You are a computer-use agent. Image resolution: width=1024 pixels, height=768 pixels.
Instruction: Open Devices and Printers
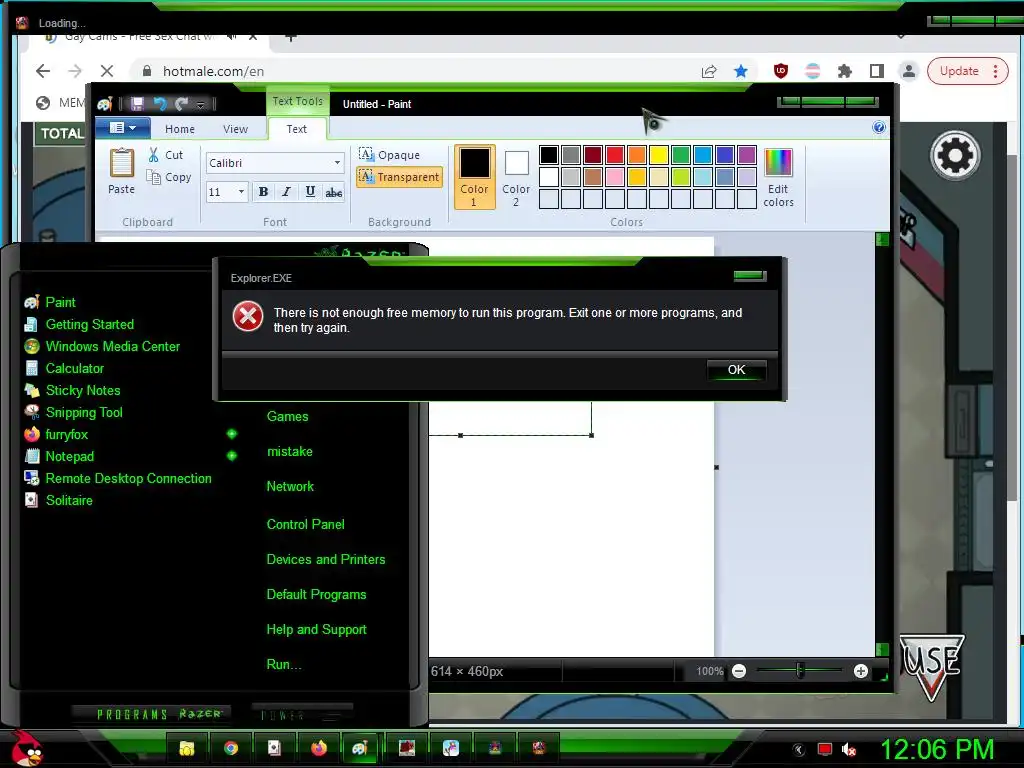point(326,560)
